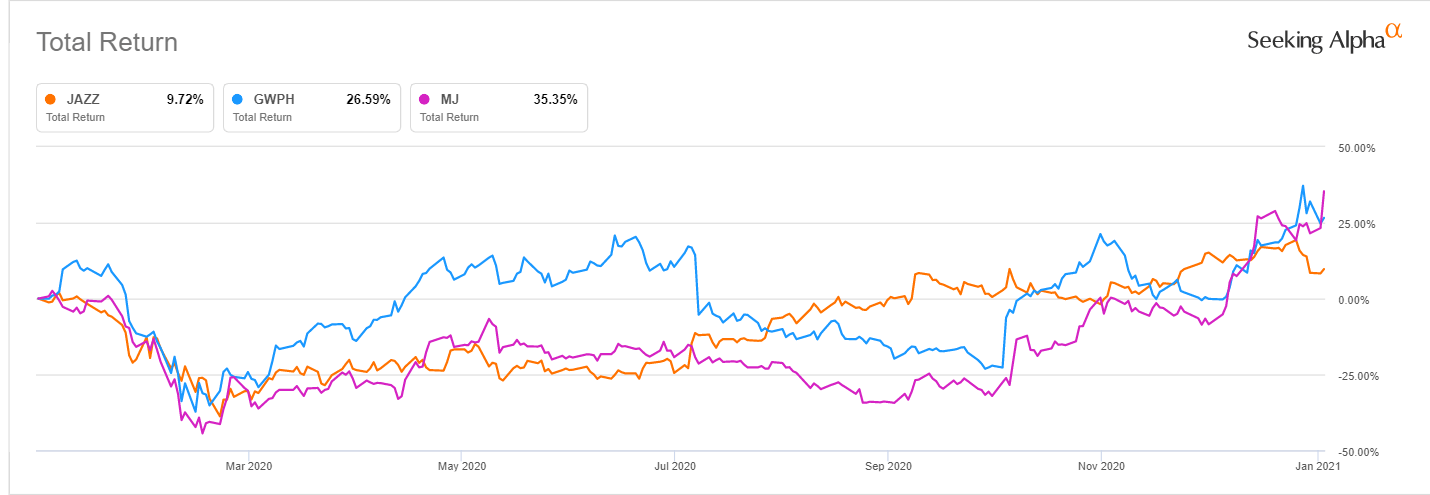1430x495 pixels.
Task: Click the orange alpha symbol in logo
Action: tap(1394, 32)
